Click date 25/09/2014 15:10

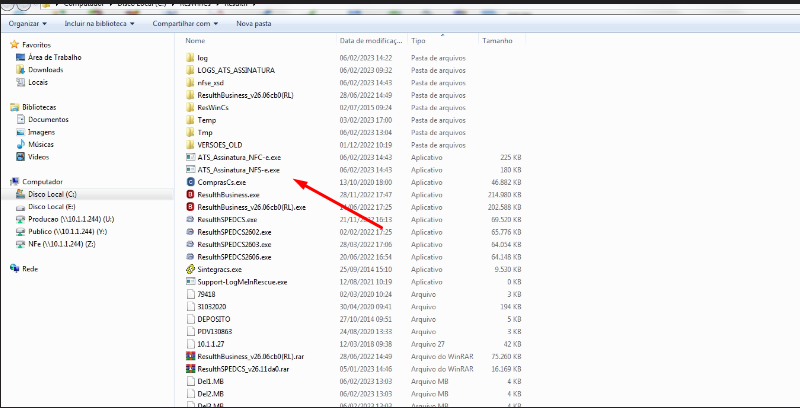click(x=366, y=269)
